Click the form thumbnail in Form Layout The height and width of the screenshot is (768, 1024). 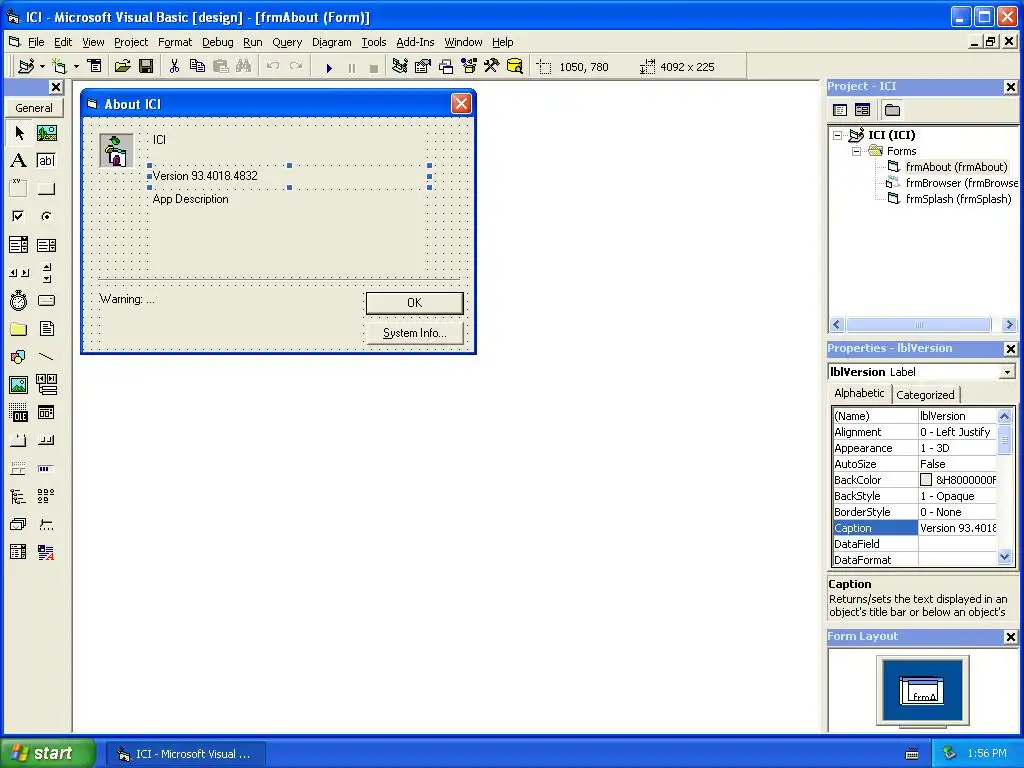click(921, 691)
